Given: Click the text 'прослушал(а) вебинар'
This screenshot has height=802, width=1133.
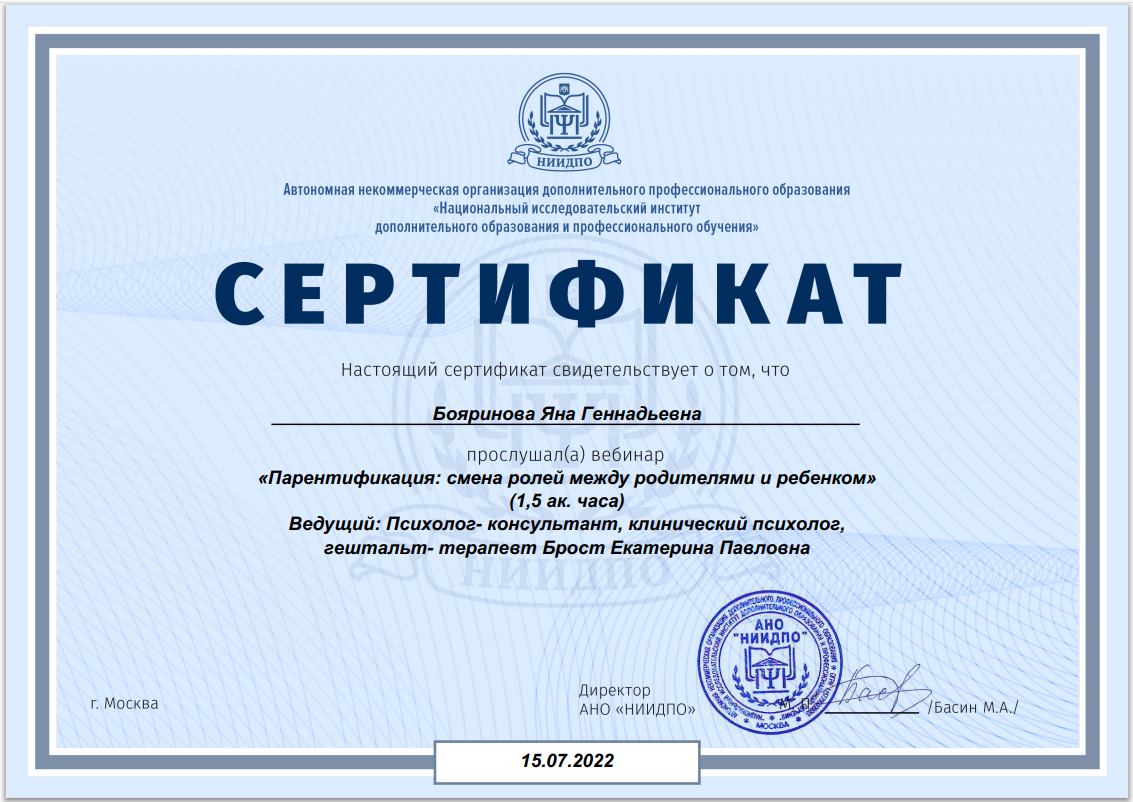Looking at the screenshot, I should (x=565, y=455).
